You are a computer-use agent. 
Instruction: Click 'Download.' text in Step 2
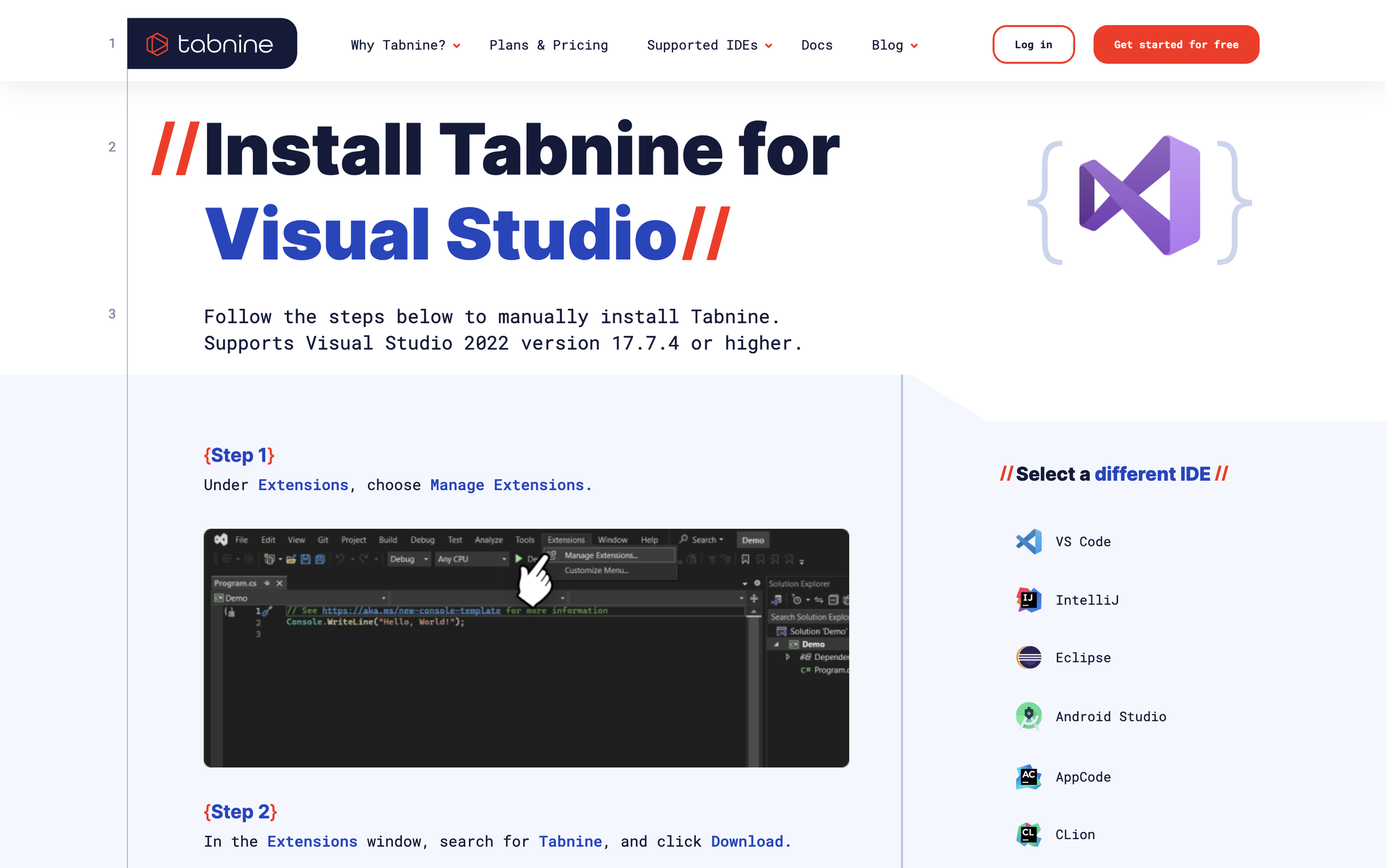coord(750,841)
